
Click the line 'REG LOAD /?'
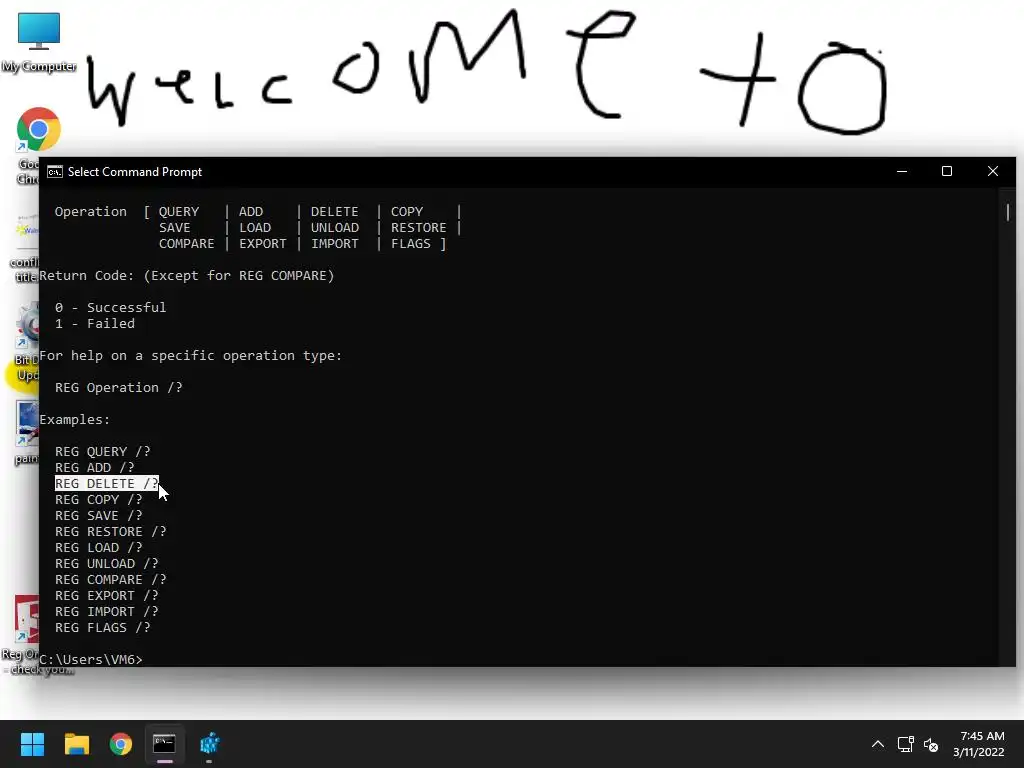pyautogui.click(x=99, y=547)
